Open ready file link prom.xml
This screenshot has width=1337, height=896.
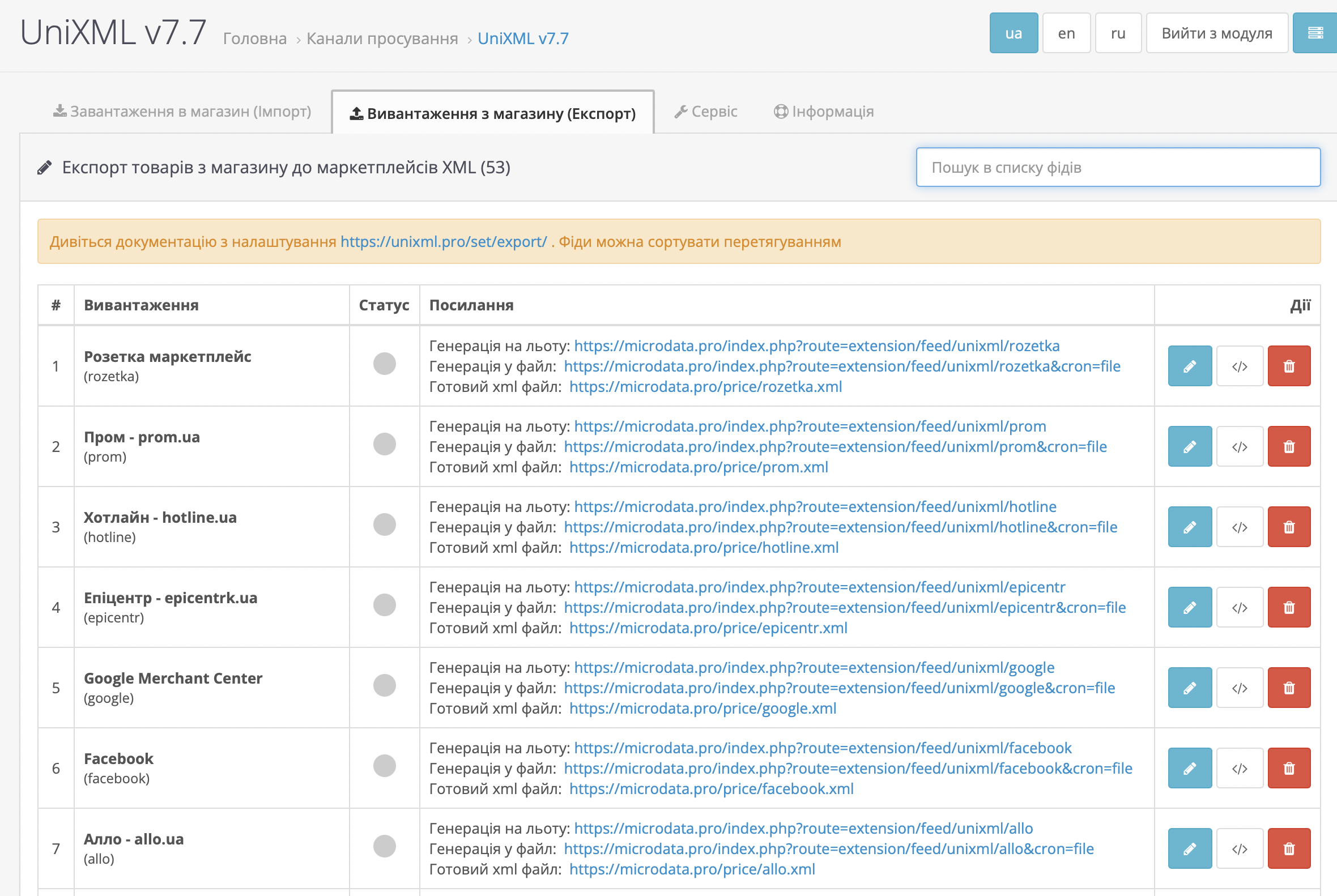[699, 467]
